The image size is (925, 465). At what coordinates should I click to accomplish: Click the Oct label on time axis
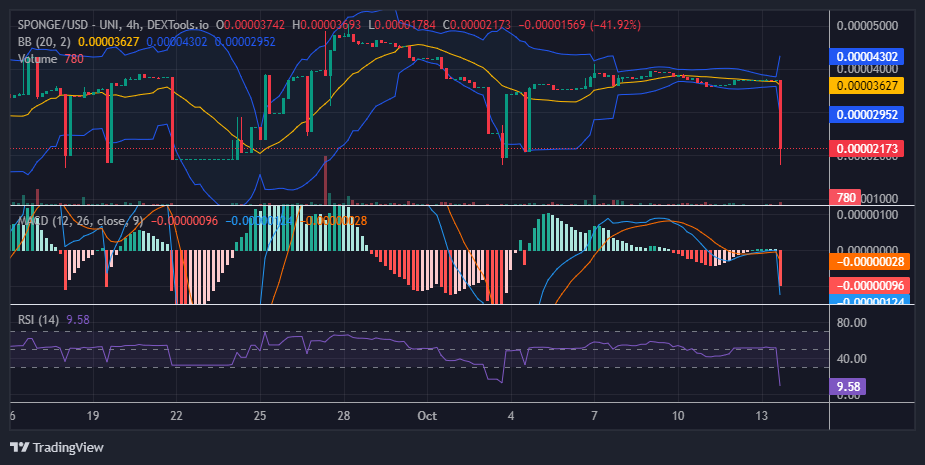[x=427, y=415]
